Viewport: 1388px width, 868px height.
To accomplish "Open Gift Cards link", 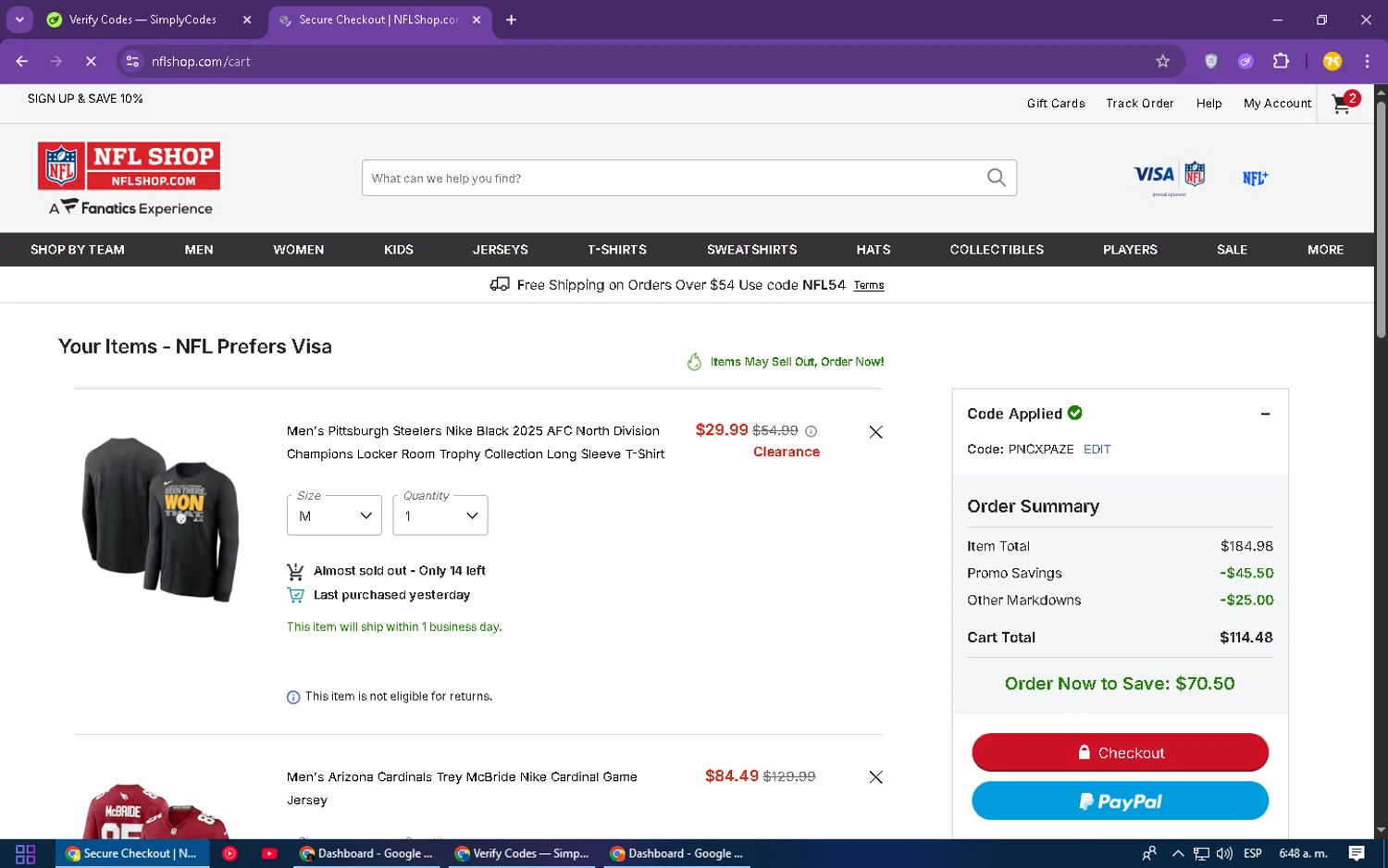I will click(x=1056, y=104).
